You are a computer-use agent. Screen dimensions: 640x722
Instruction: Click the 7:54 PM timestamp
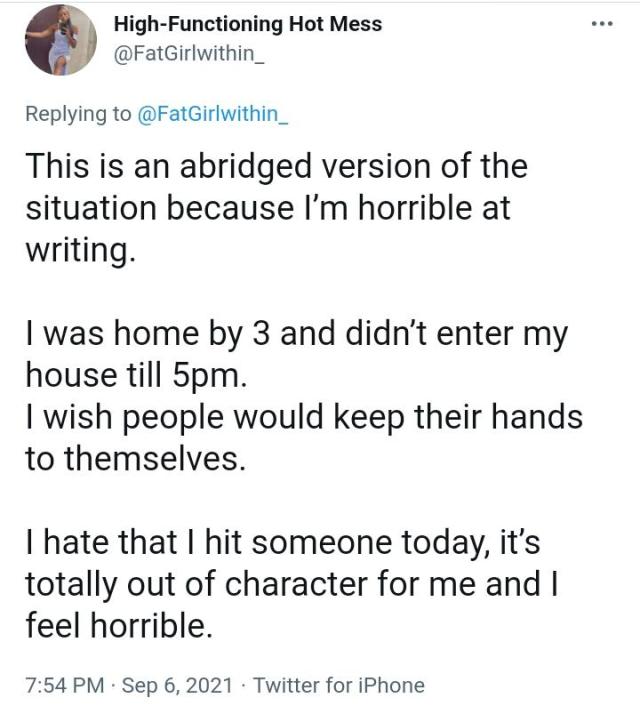(65, 685)
